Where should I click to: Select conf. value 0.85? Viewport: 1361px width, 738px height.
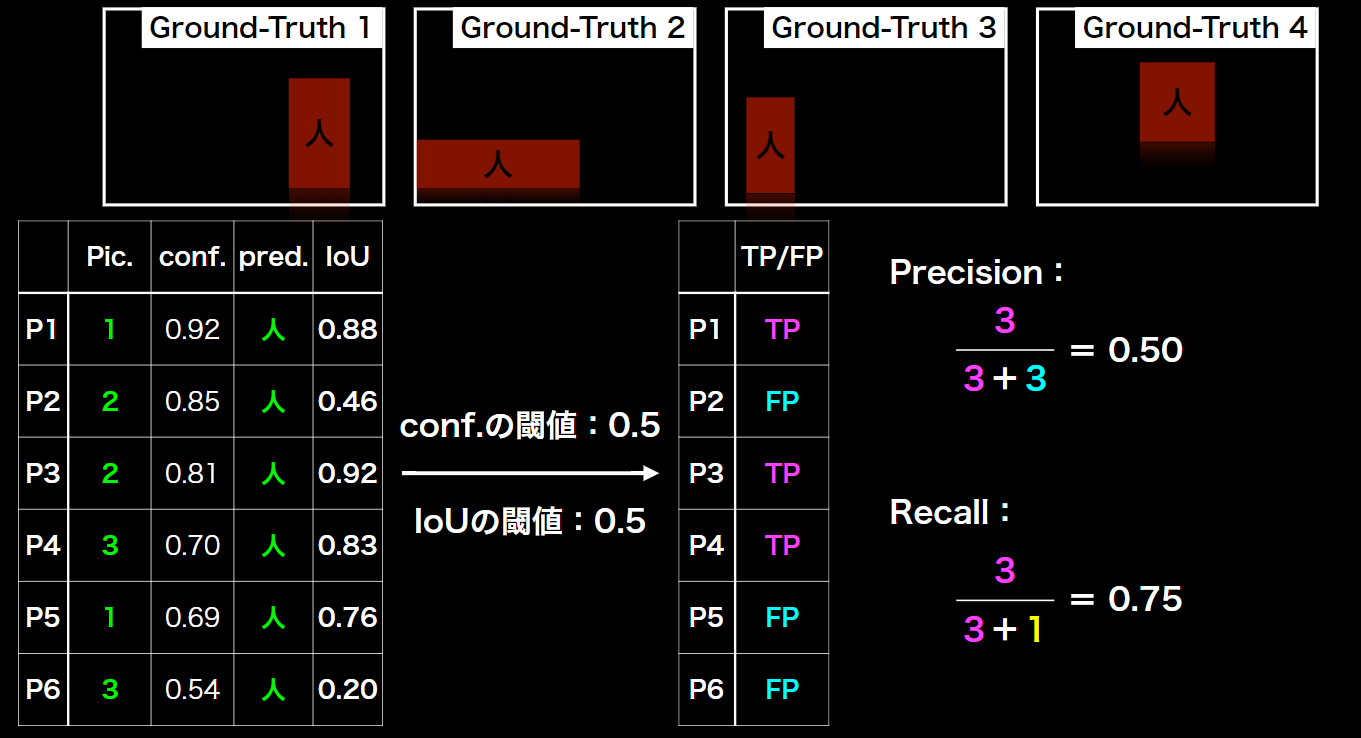click(192, 401)
